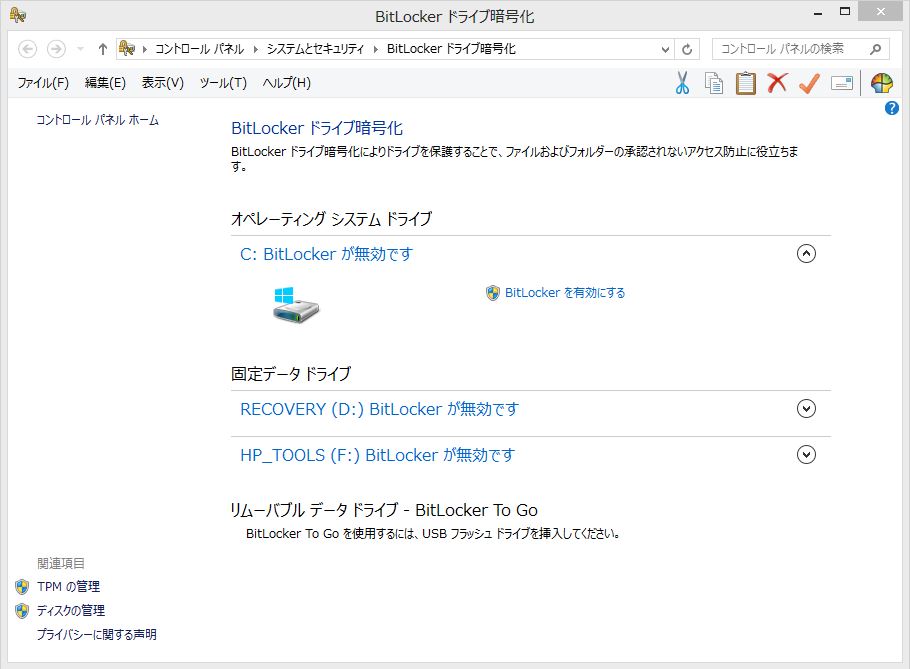
Task: Click システムとセキュリティ breadcrumb segment
Action: [x=315, y=49]
